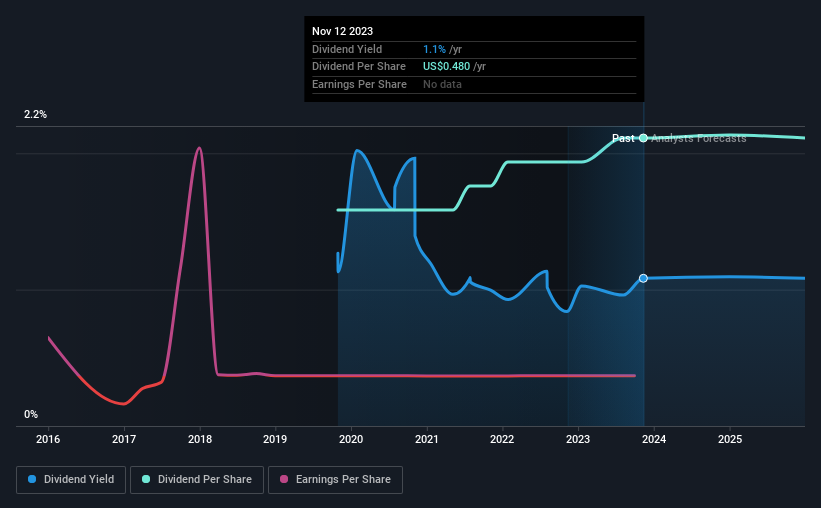Click the pink dot in Earnings Per Share legend
The image size is (821, 508).
point(284,479)
